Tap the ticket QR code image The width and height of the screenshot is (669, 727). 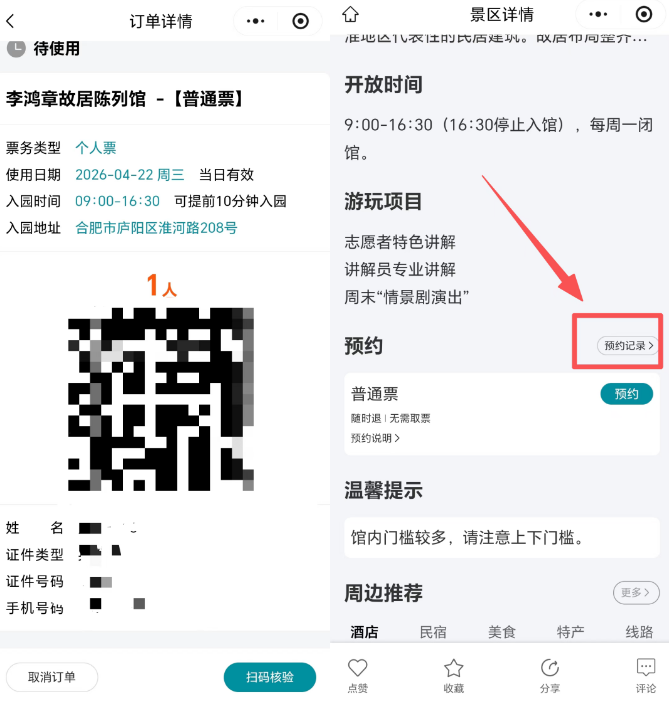[x=161, y=399]
